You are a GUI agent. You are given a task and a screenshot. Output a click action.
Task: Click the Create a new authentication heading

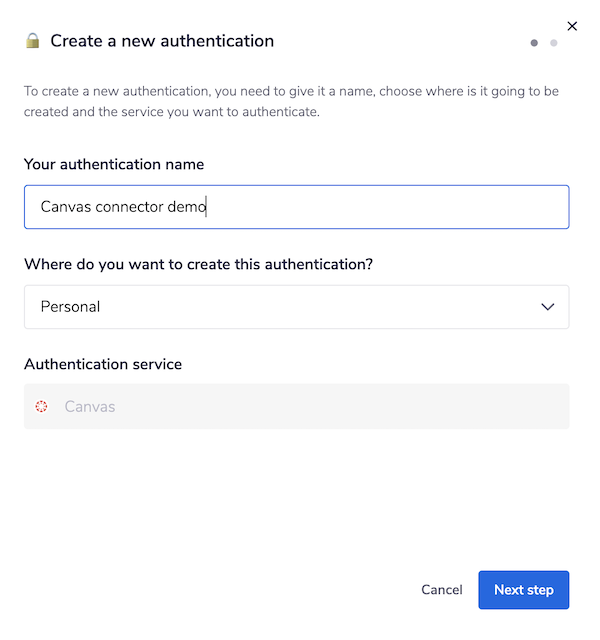click(162, 41)
